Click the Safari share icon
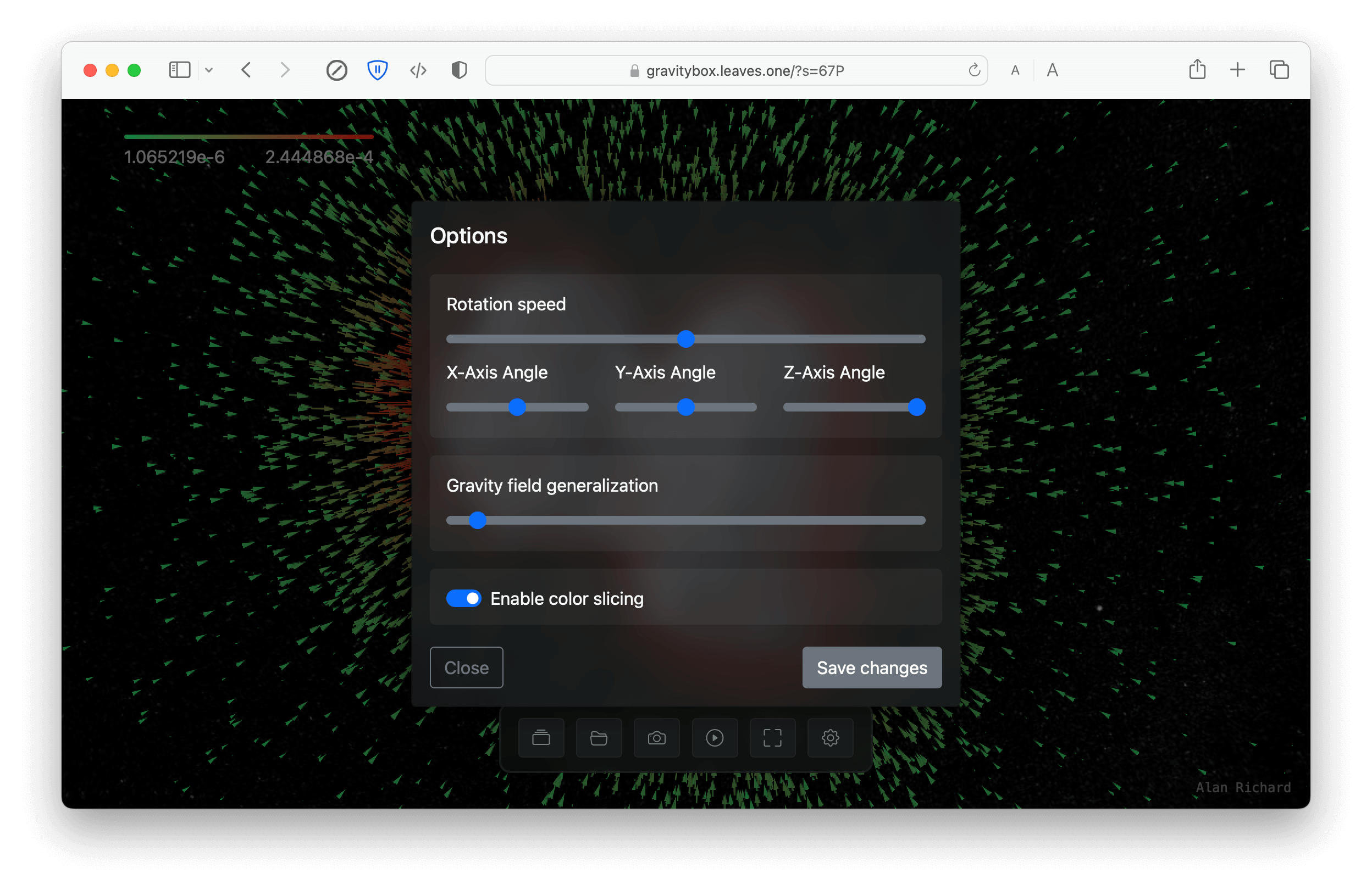 pos(1197,70)
